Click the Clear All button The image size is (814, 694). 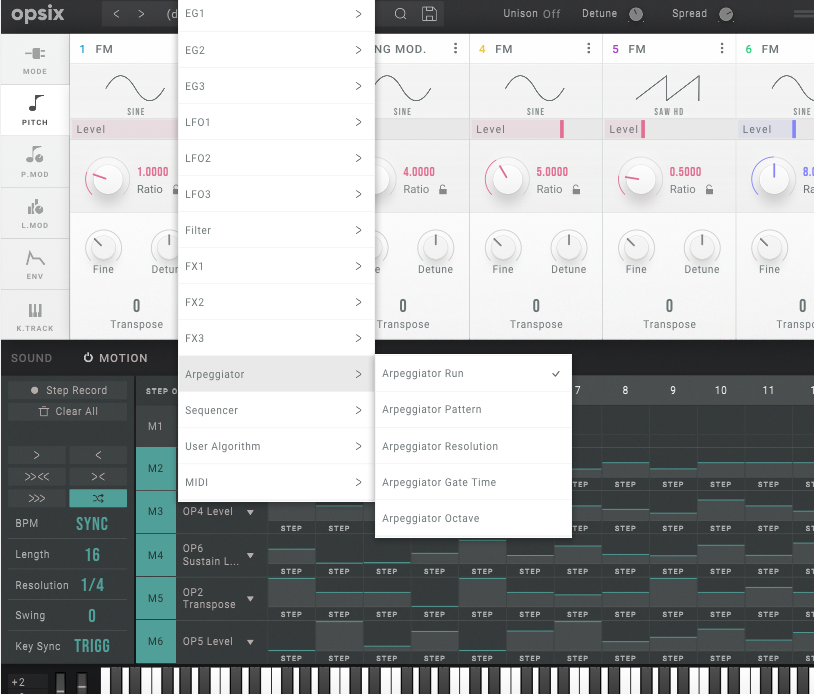point(68,411)
